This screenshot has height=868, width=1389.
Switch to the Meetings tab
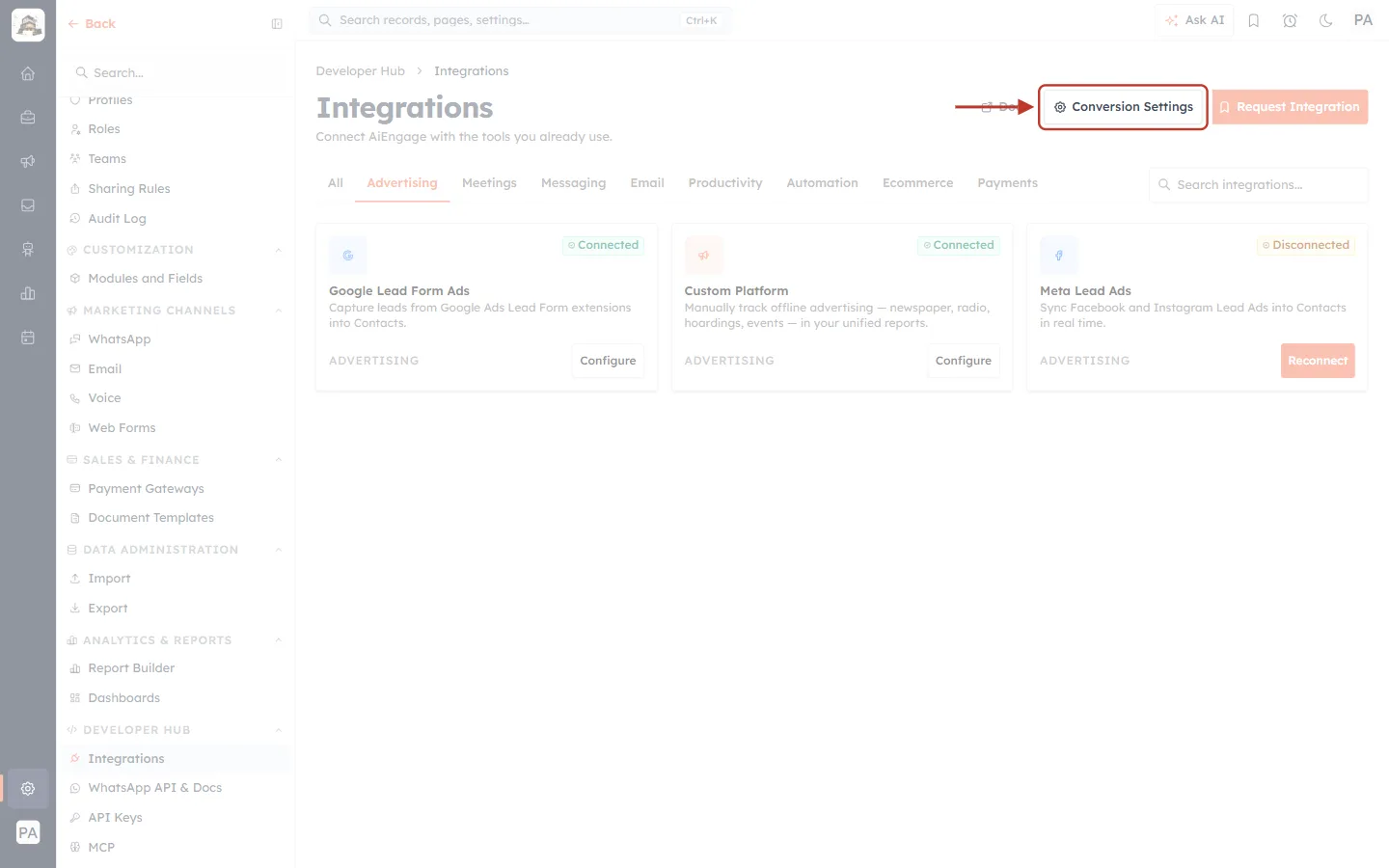tap(489, 183)
